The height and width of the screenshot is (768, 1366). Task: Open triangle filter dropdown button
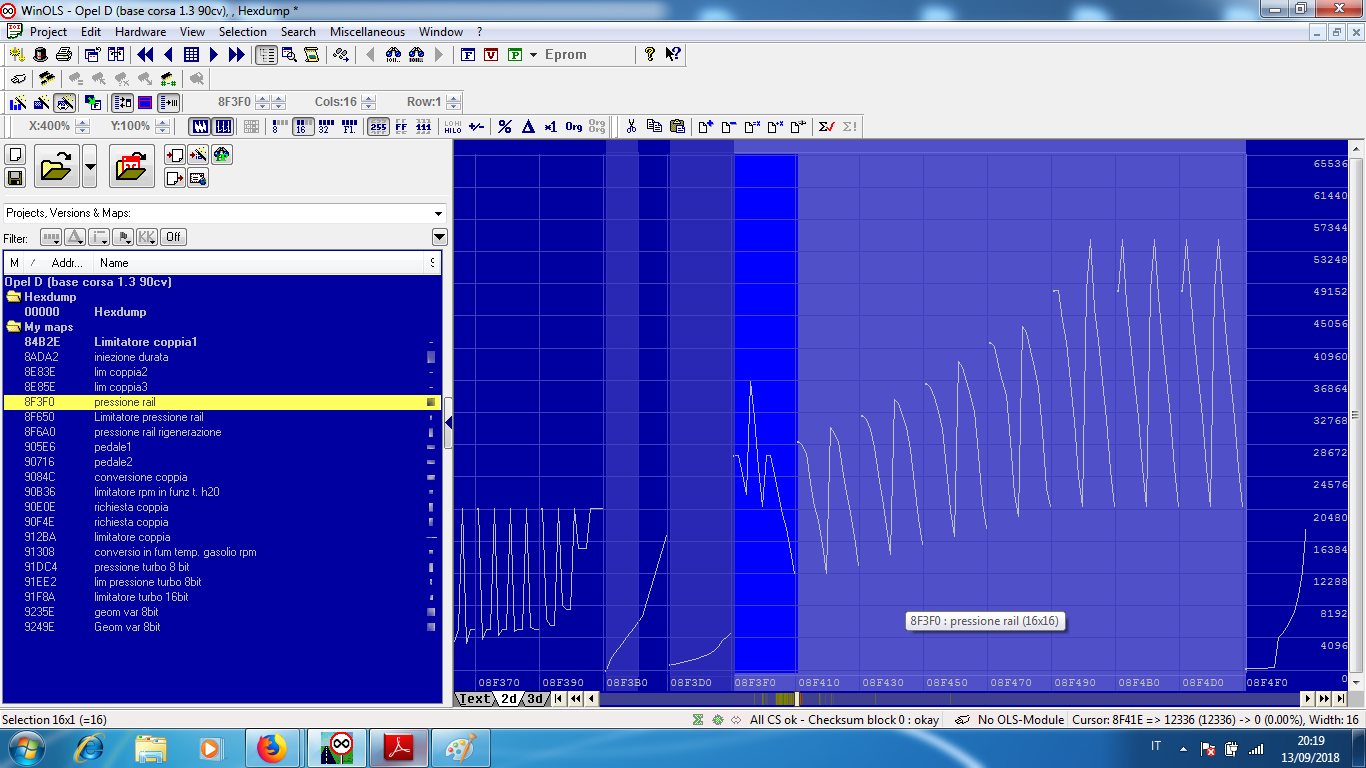tap(75, 237)
